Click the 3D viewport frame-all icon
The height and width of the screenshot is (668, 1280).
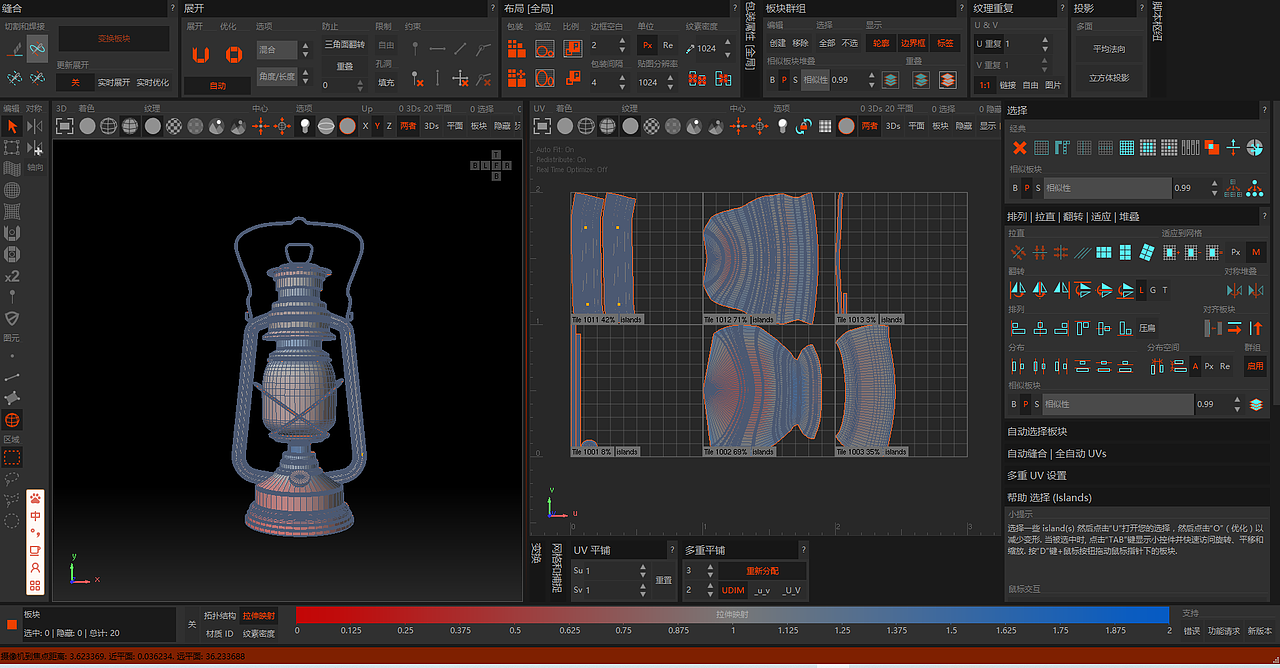click(x=65, y=126)
